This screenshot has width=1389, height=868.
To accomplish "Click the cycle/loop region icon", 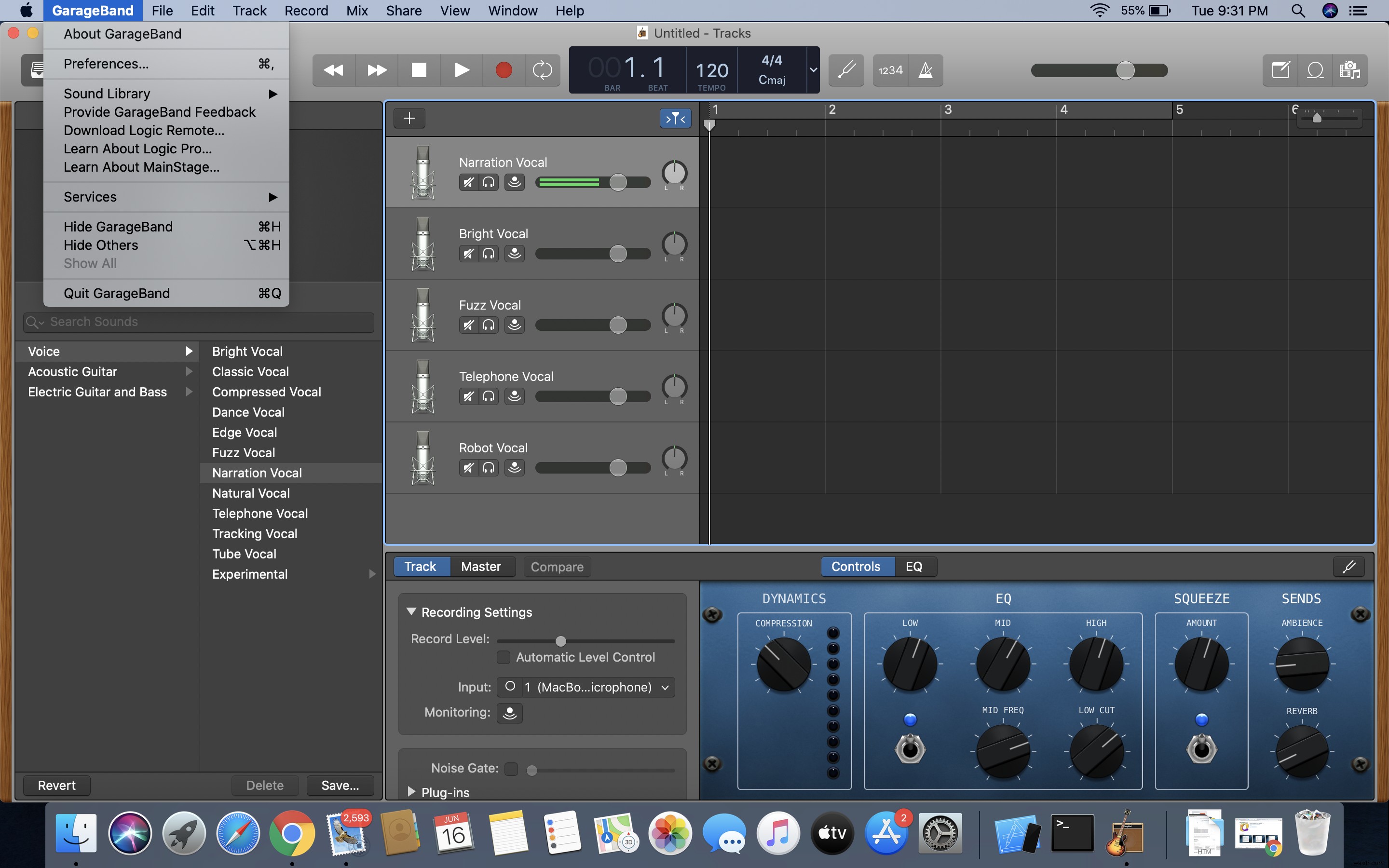I will click(x=543, y=70).
